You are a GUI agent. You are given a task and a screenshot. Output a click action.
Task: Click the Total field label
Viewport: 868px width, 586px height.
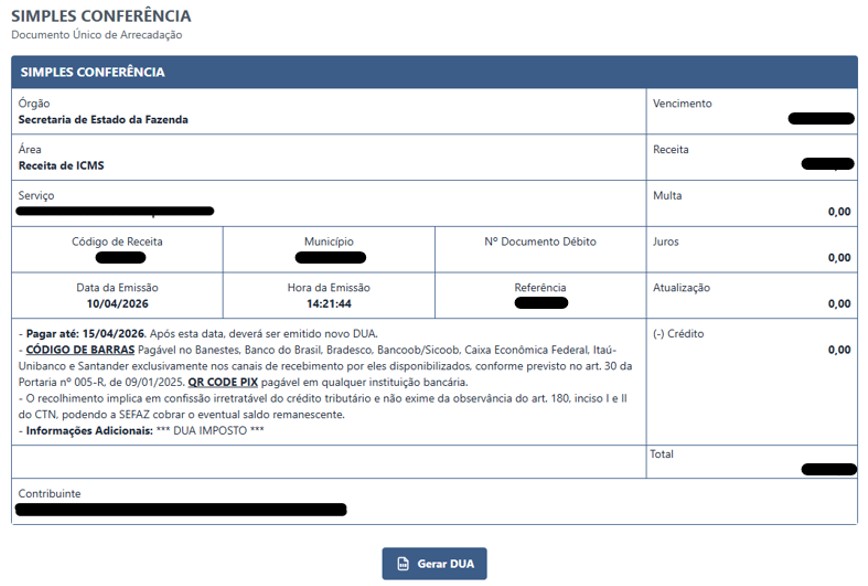[661, 454]
